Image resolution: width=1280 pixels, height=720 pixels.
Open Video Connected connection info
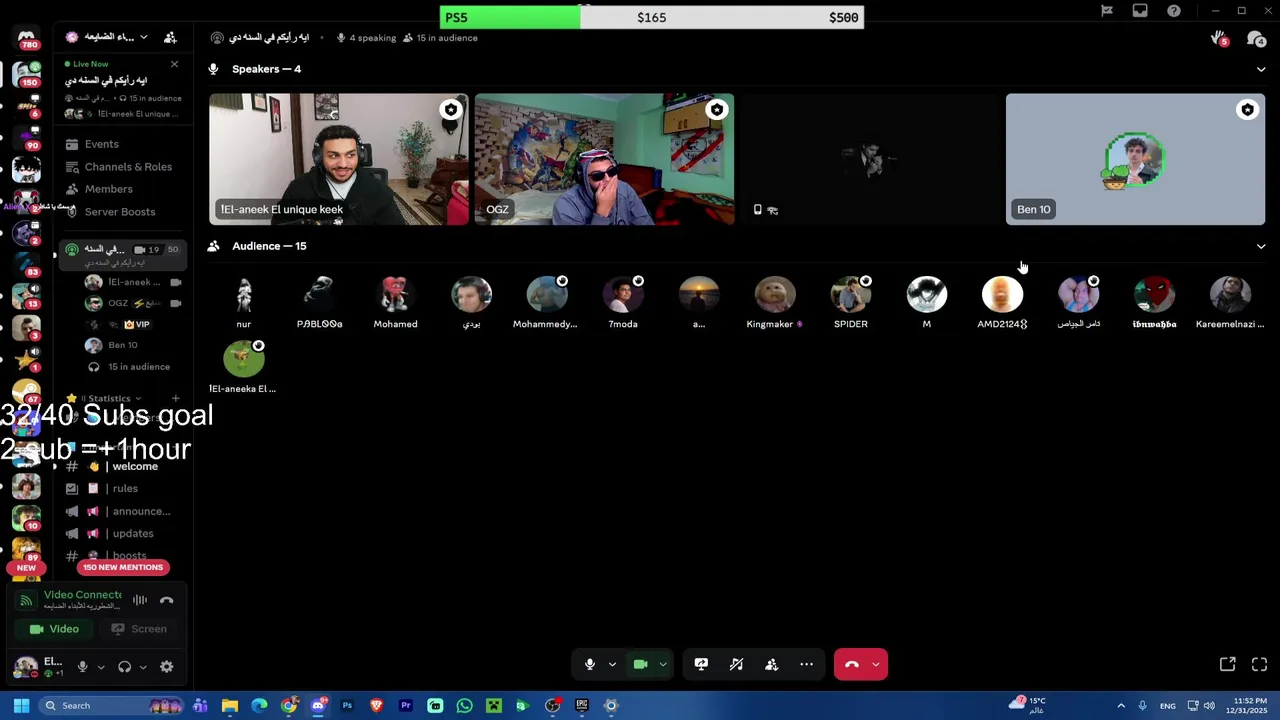pyautogui.click(x=82, y=595)
